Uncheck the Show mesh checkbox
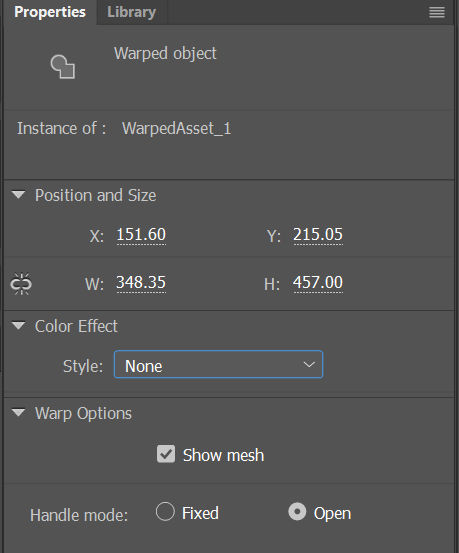Screen dimensions: 459x553 coord(165,454)
